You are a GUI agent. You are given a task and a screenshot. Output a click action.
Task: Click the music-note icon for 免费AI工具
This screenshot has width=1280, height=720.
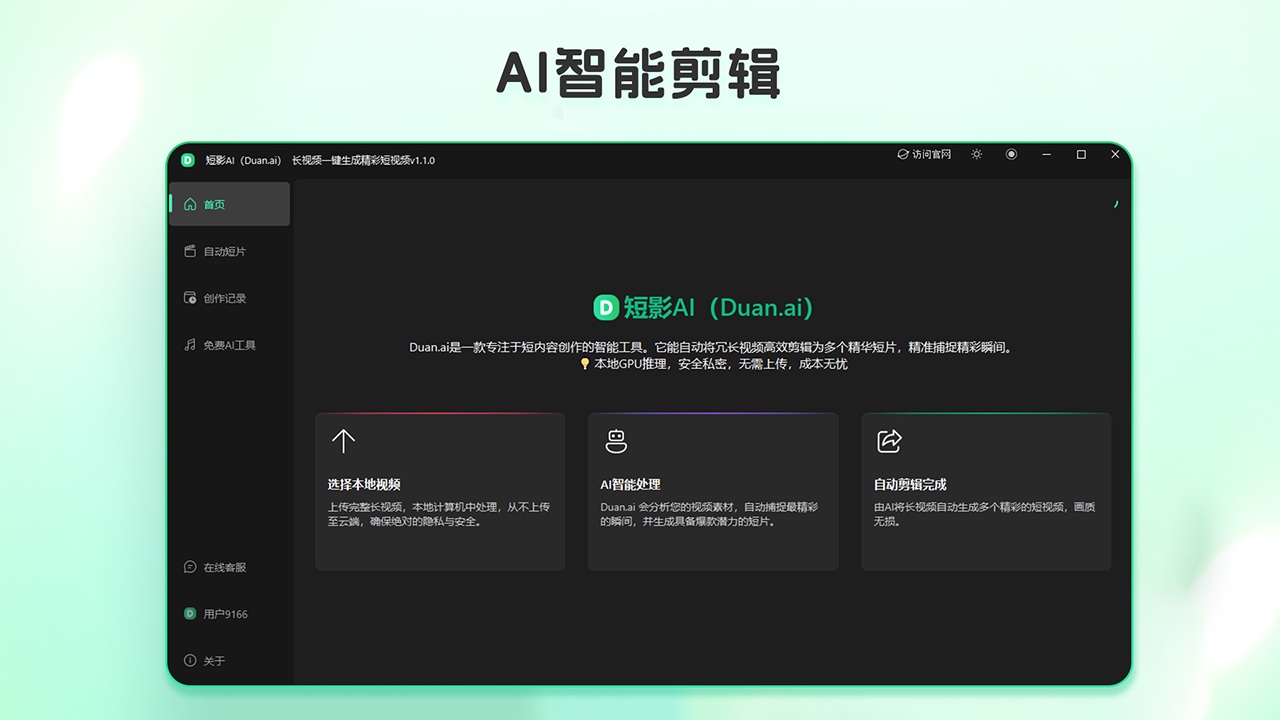pos(189,344)
